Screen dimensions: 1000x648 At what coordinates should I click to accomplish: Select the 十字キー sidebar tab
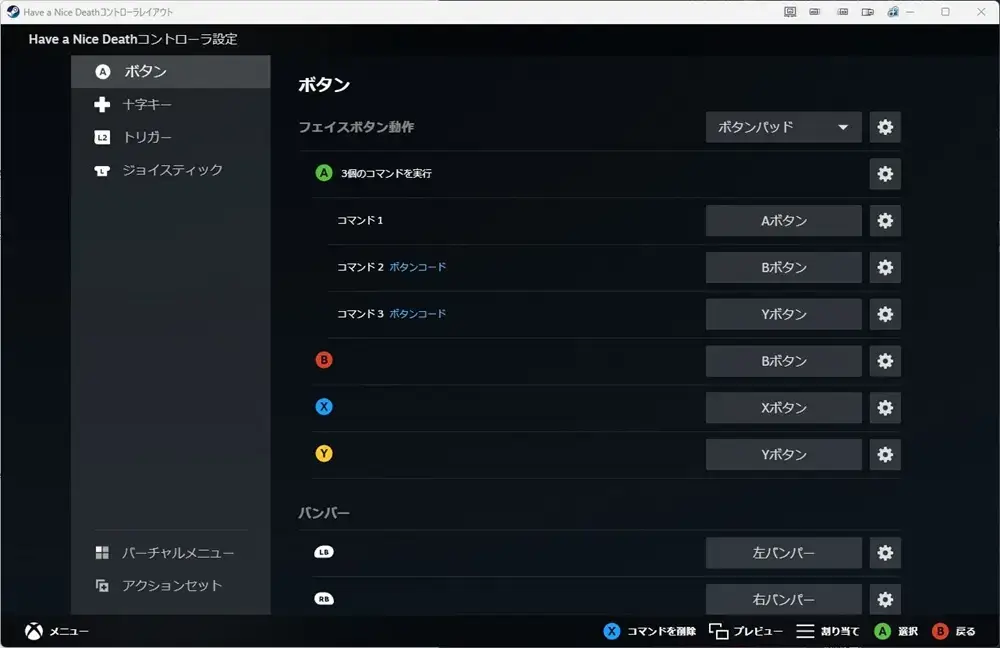click(x=170, y=104)
